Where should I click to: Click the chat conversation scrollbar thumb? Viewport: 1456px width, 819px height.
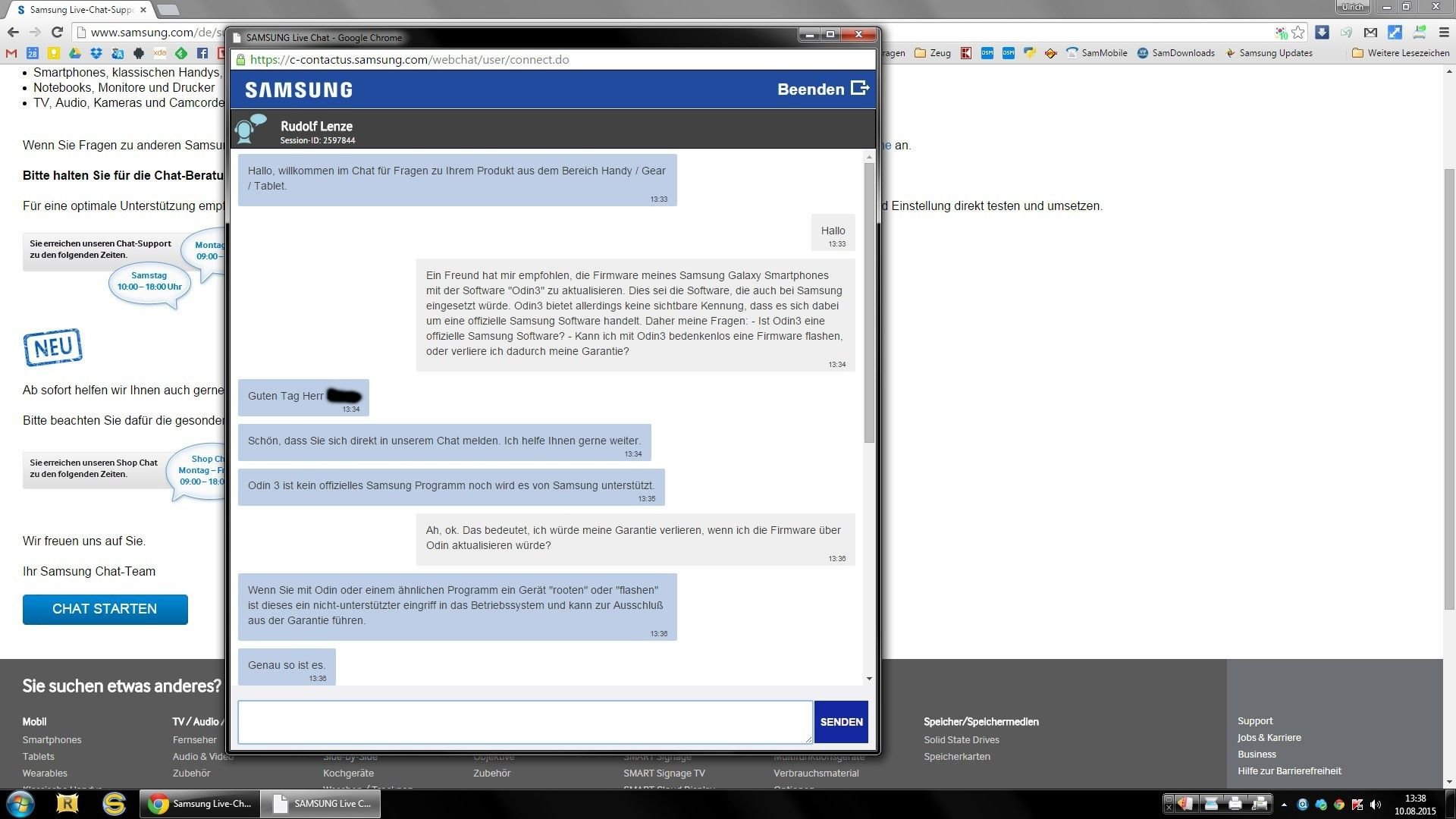click(x=869, y=303)
